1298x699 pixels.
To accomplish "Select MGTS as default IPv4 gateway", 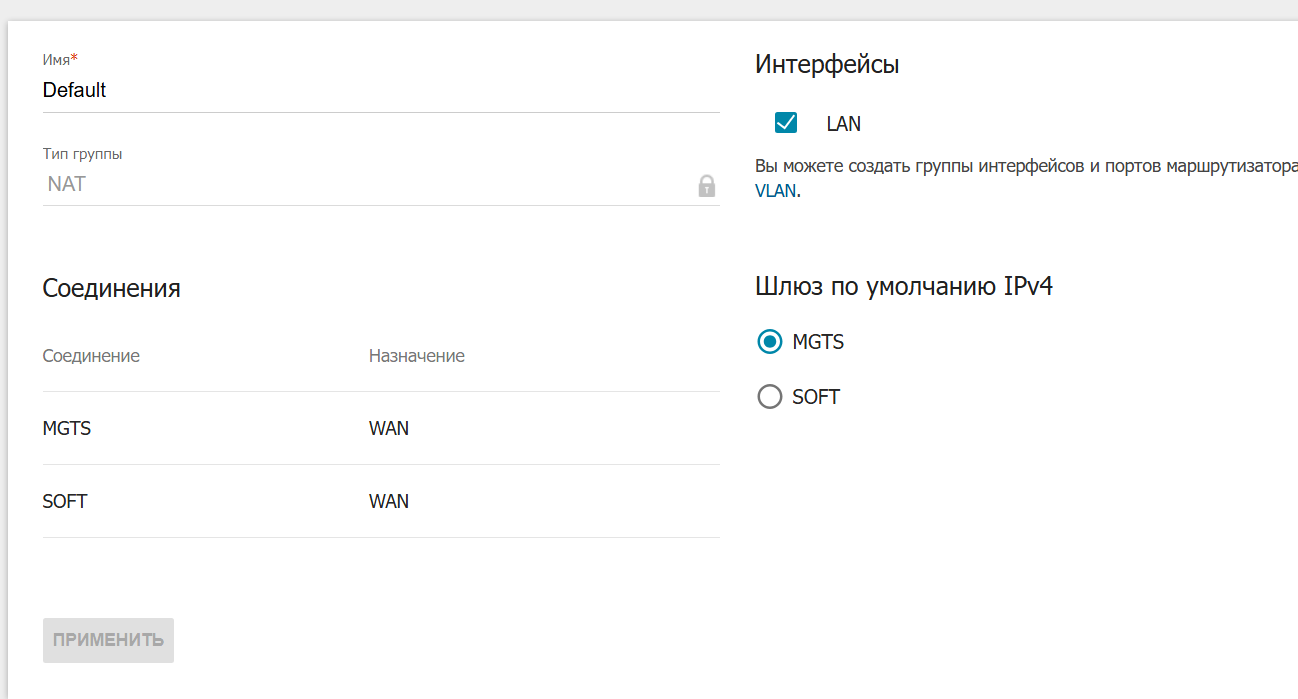I will 770,342.
